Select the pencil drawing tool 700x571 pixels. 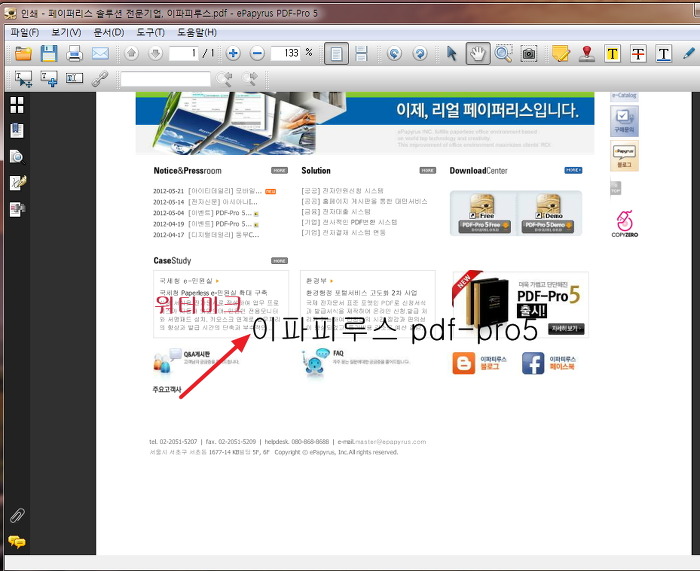point(689,54)
